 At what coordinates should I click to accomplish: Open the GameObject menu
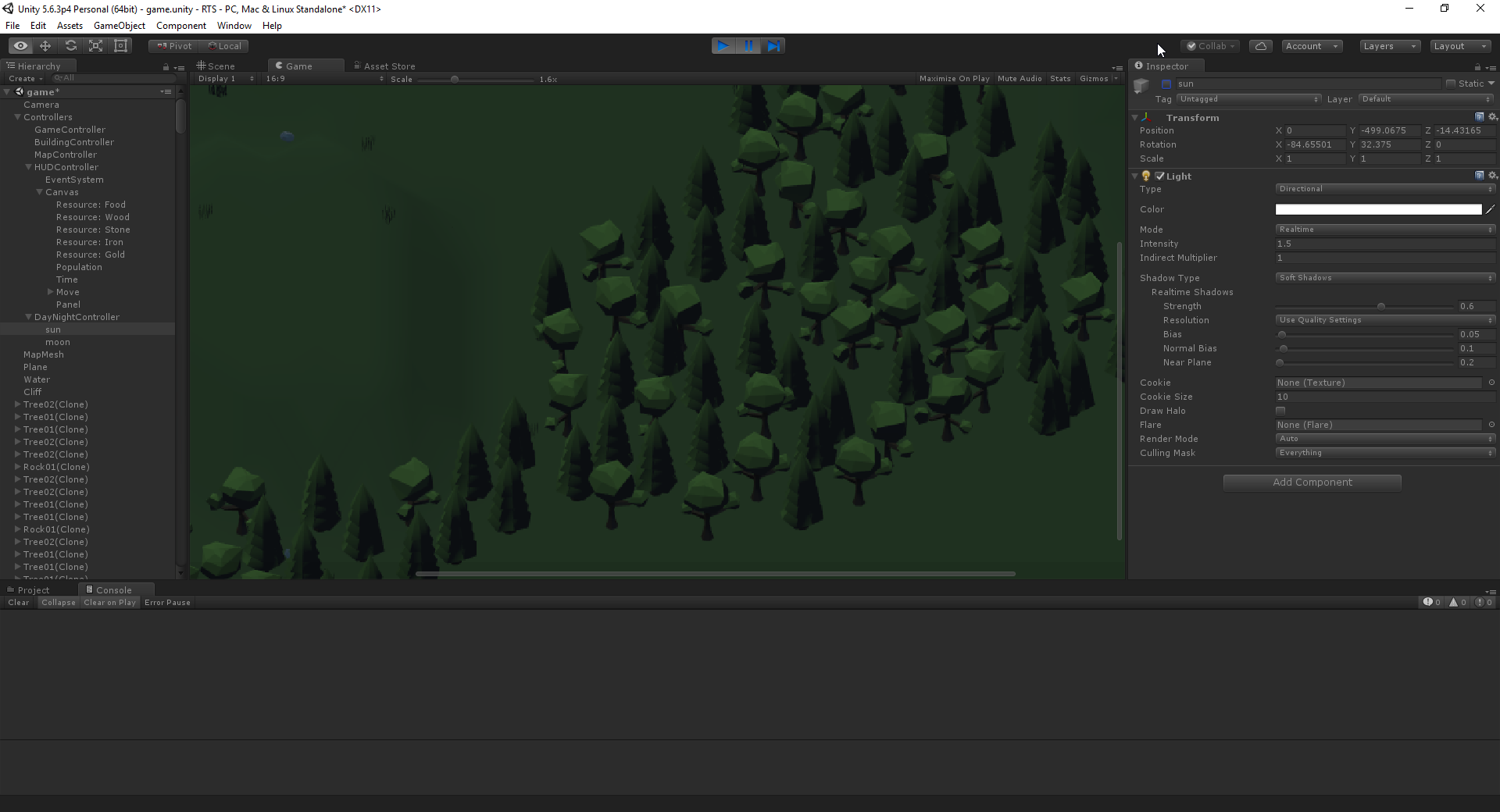click(x=119, y=26)
